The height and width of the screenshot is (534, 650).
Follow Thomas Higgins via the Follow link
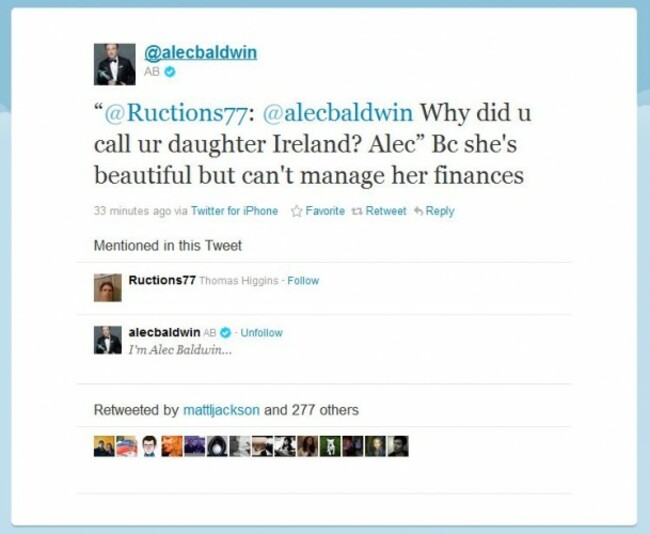pyautogui.click(x=303, y=281)
